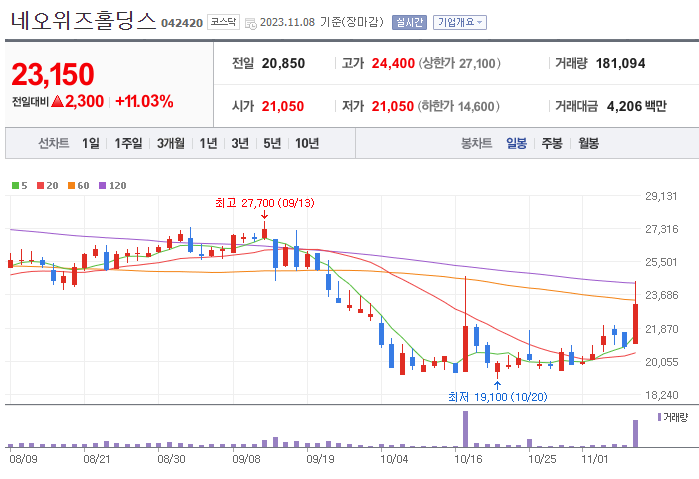Select the 5년 line chart period
This screenshot has width=699, height=479.
(x=272, y=143)
